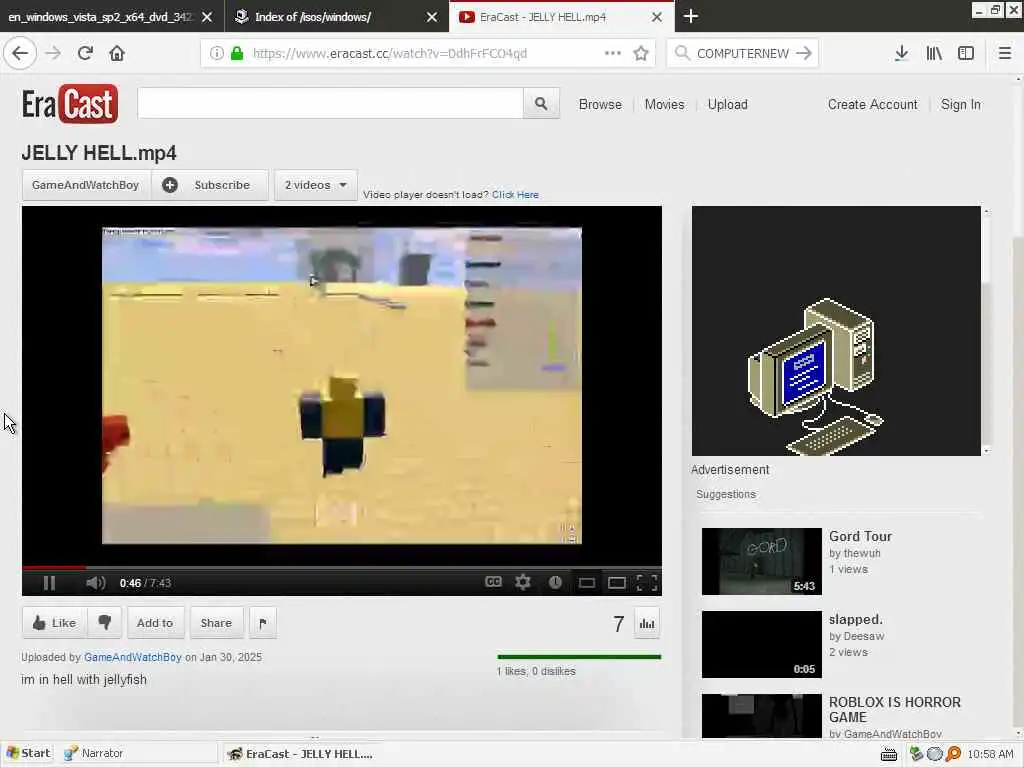Open ROBLOX IS HORROR GAME title
The image size is (1024, 768).
point(895,709)
